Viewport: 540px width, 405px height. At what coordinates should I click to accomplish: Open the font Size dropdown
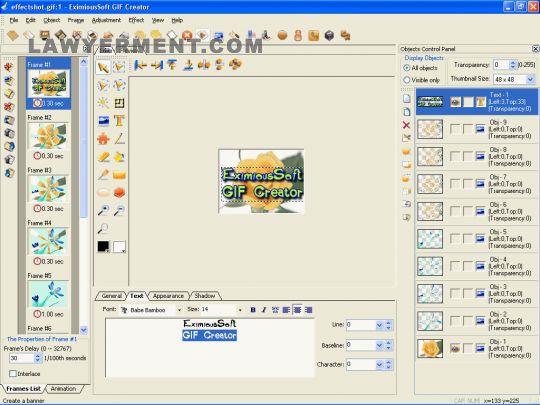pos(240,310)
